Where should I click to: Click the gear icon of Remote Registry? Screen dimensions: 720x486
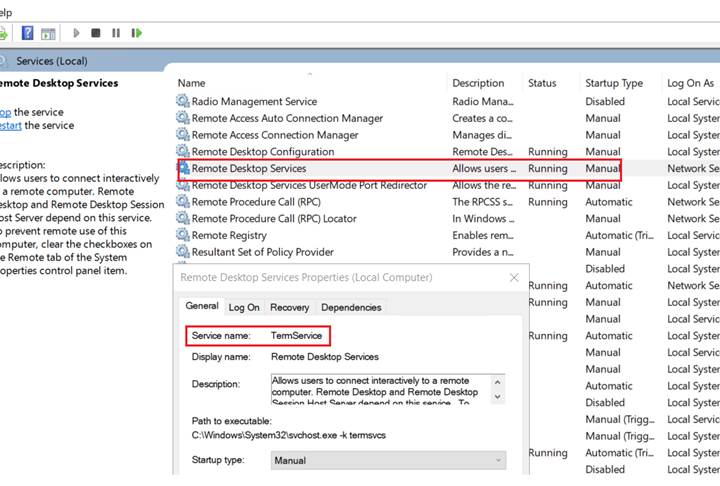tap(183, 235)
